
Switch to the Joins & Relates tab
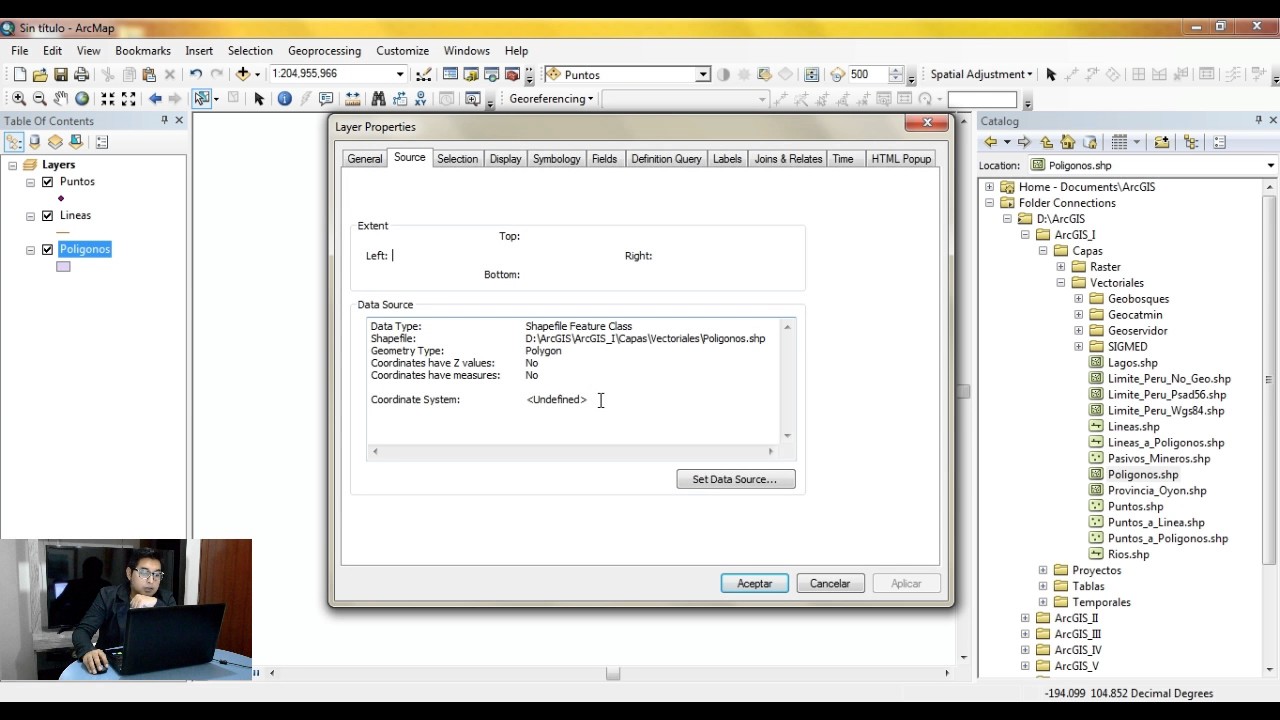788,159
